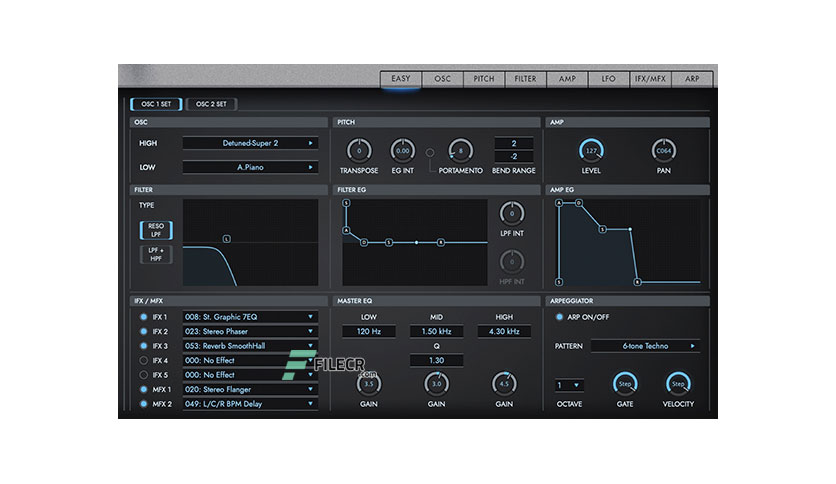Toggle IFX 2 on/off
Viewport: 836px width, 484px height.
(143, 332)
